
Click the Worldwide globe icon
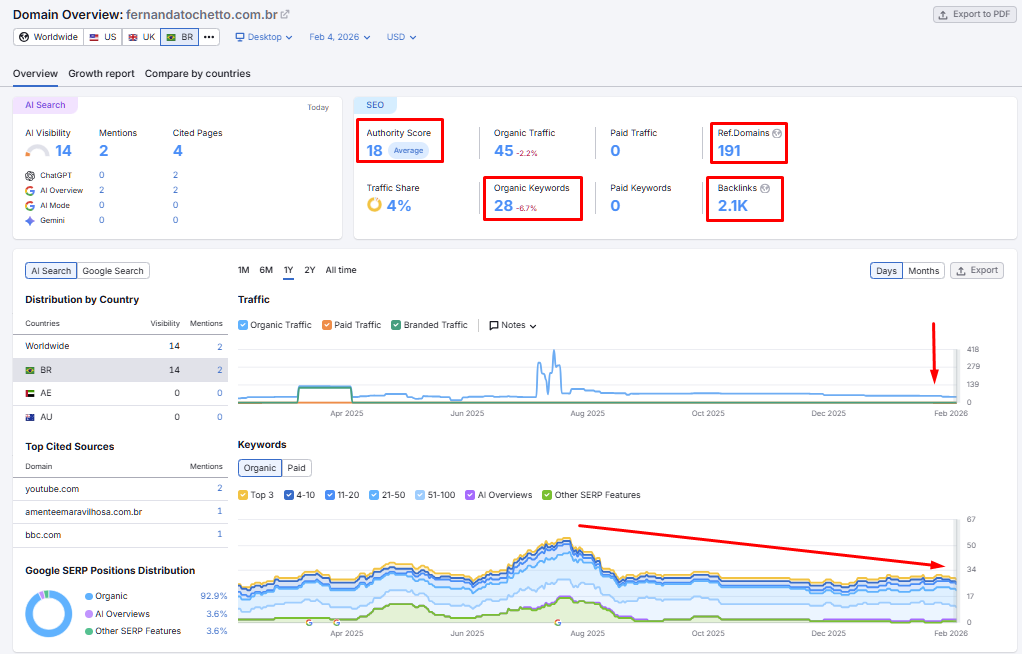click(24, 37)
